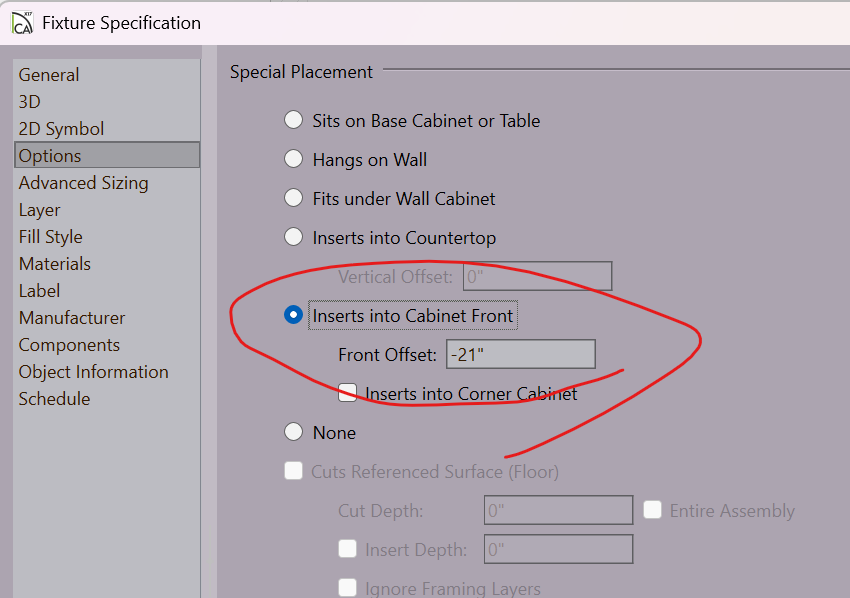Open the Layer panel
Viewport: 850px width, 598px height.
40,210
